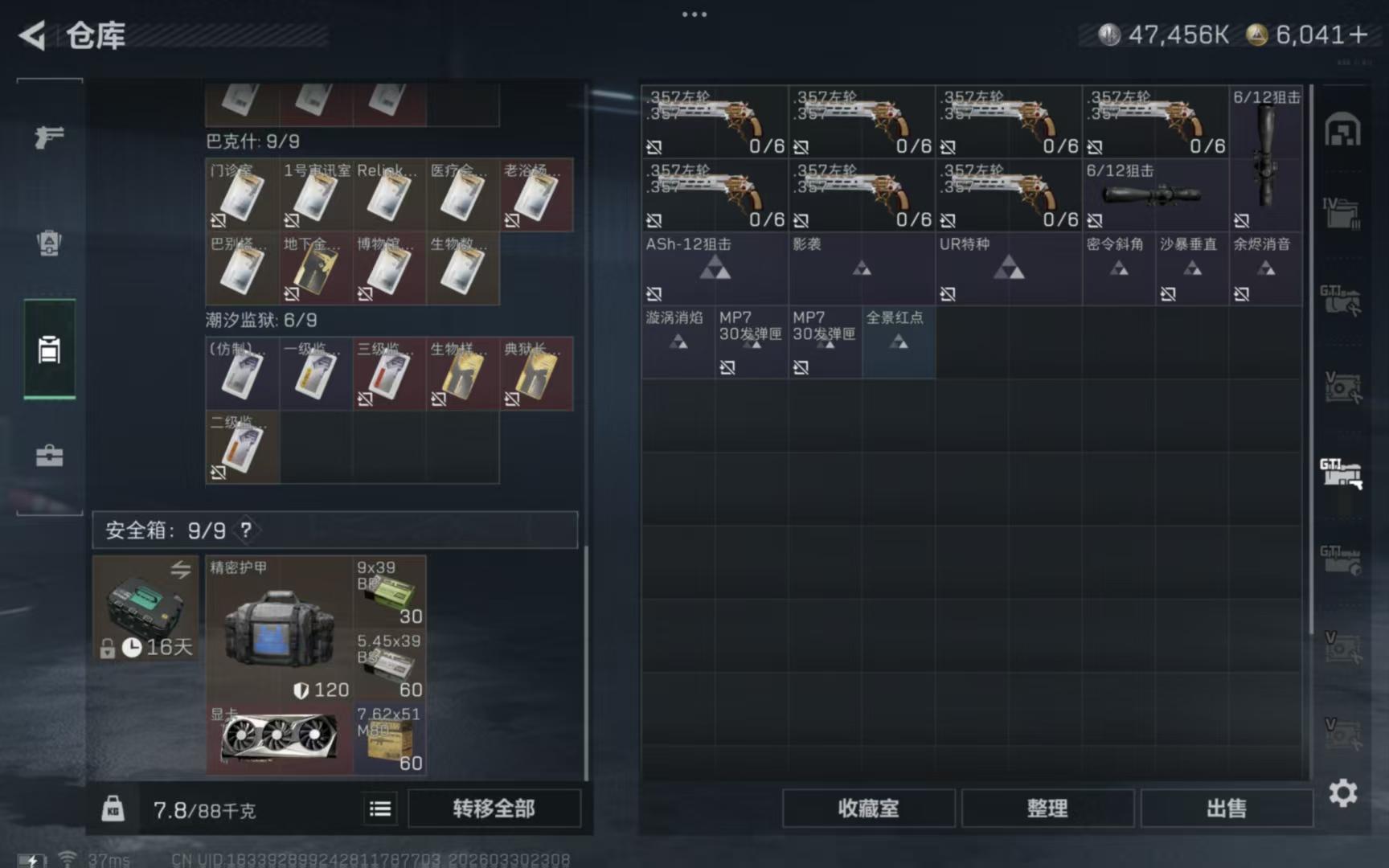Click the 转移全部 button
The height and width of the screenshot is (868, 1389).
tap(494, 809)
